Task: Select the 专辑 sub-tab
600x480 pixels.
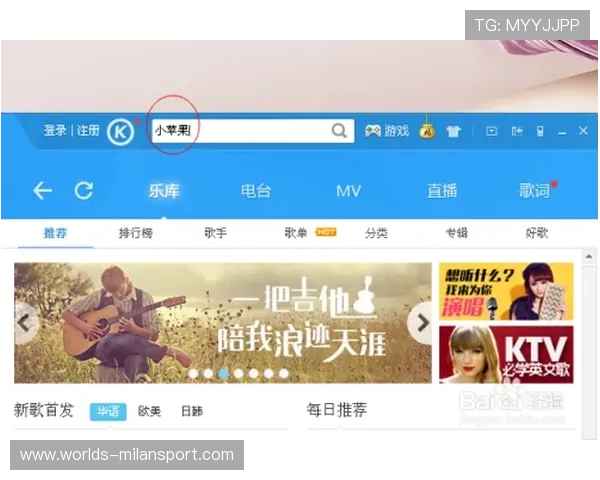Action: [457, 233]
